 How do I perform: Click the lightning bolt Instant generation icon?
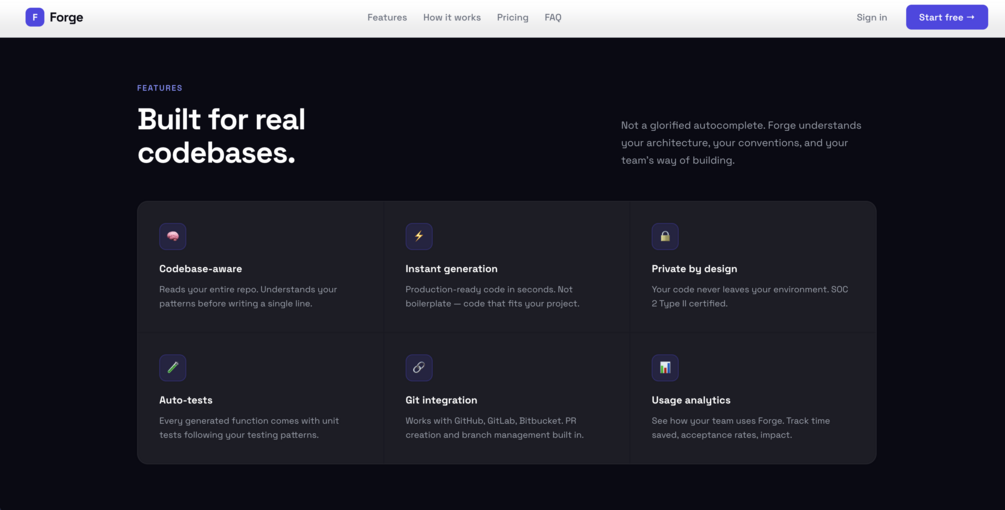tap(419, 236)
